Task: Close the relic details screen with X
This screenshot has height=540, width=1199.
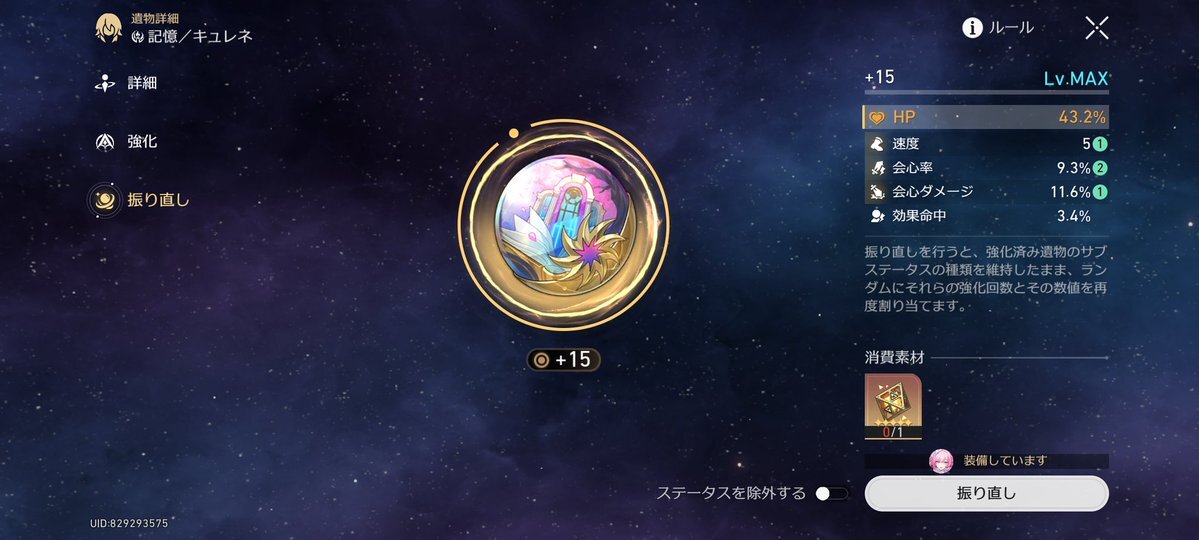Action: point(1097,28)
